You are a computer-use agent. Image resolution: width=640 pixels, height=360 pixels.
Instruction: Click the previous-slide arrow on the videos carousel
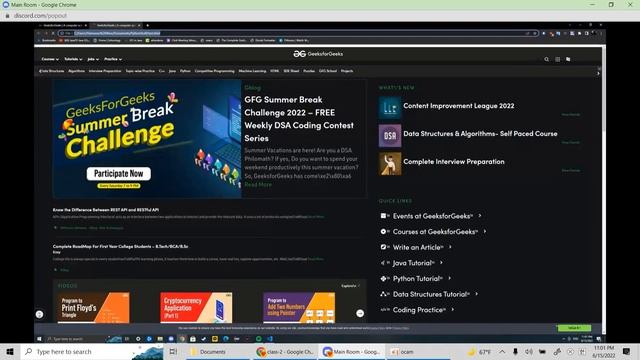tap(39, 314)
